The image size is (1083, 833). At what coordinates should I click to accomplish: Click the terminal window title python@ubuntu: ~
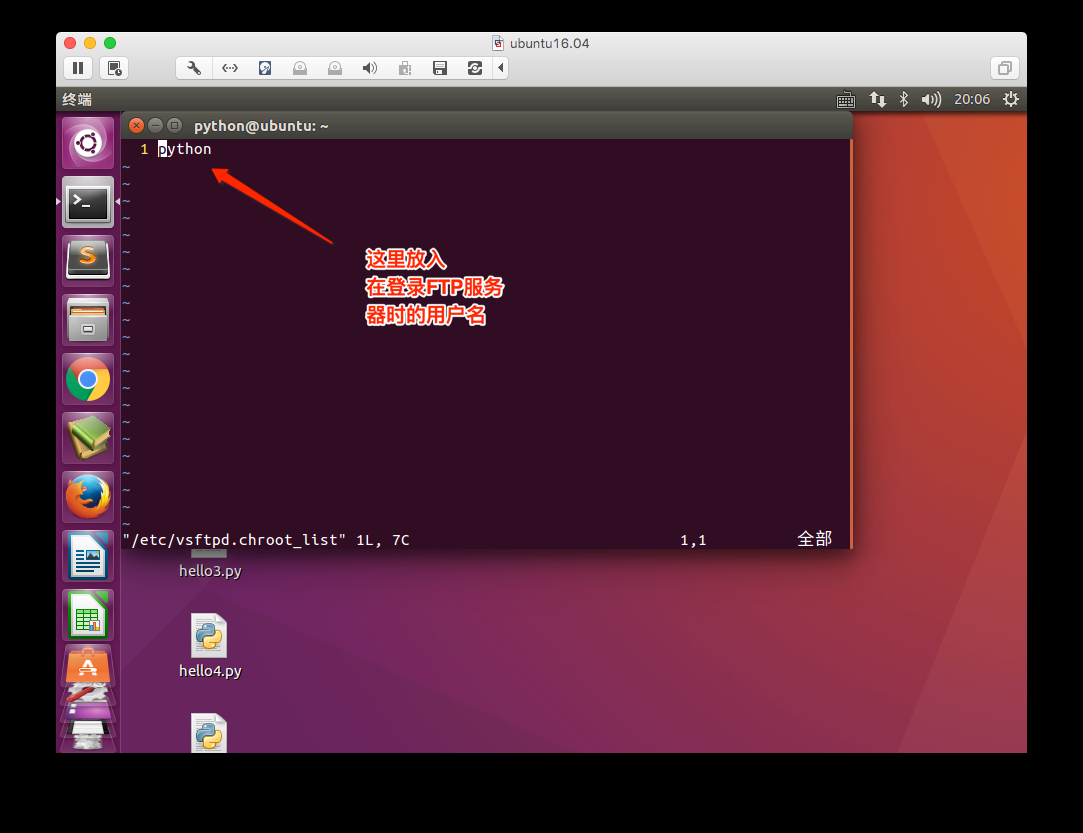coord(261,126)
